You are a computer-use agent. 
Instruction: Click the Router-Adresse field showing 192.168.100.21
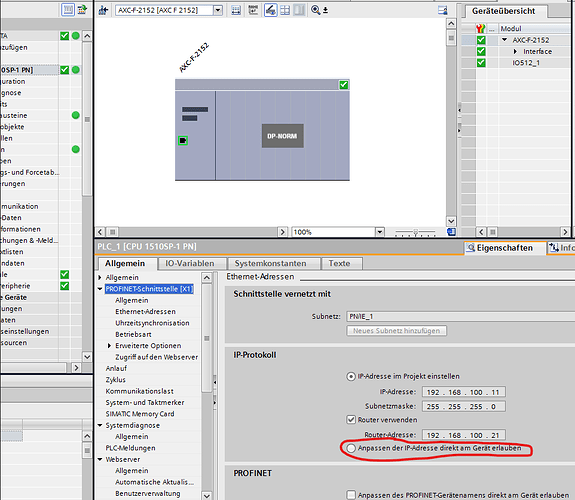click(x=464, y=435)
